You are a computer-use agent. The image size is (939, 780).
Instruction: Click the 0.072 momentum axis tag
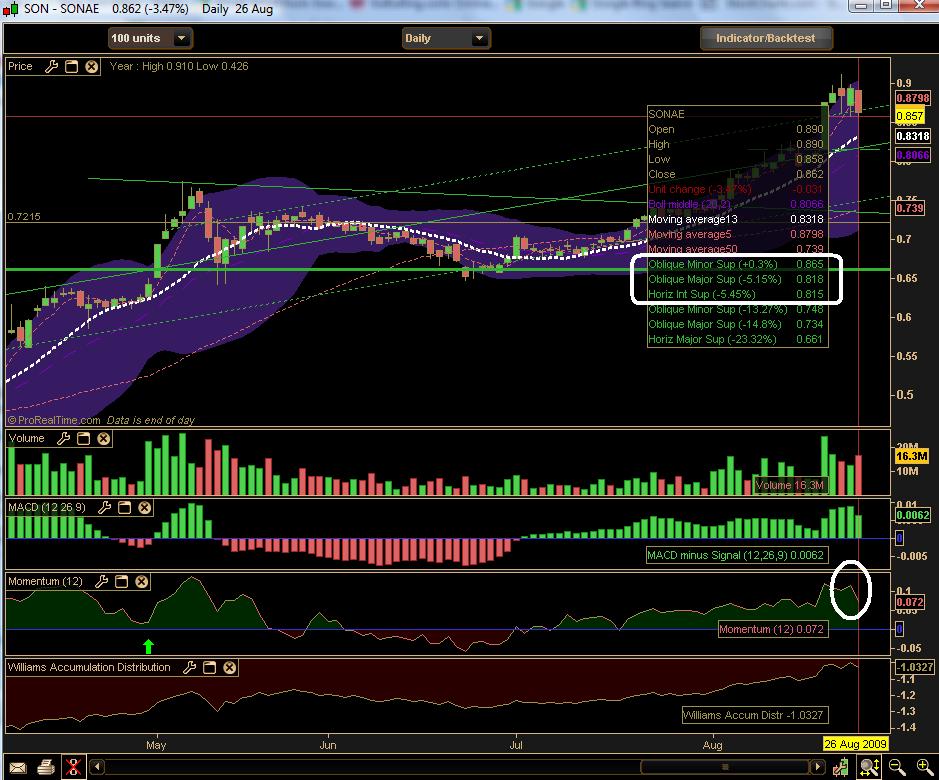[x=910, y=602]
